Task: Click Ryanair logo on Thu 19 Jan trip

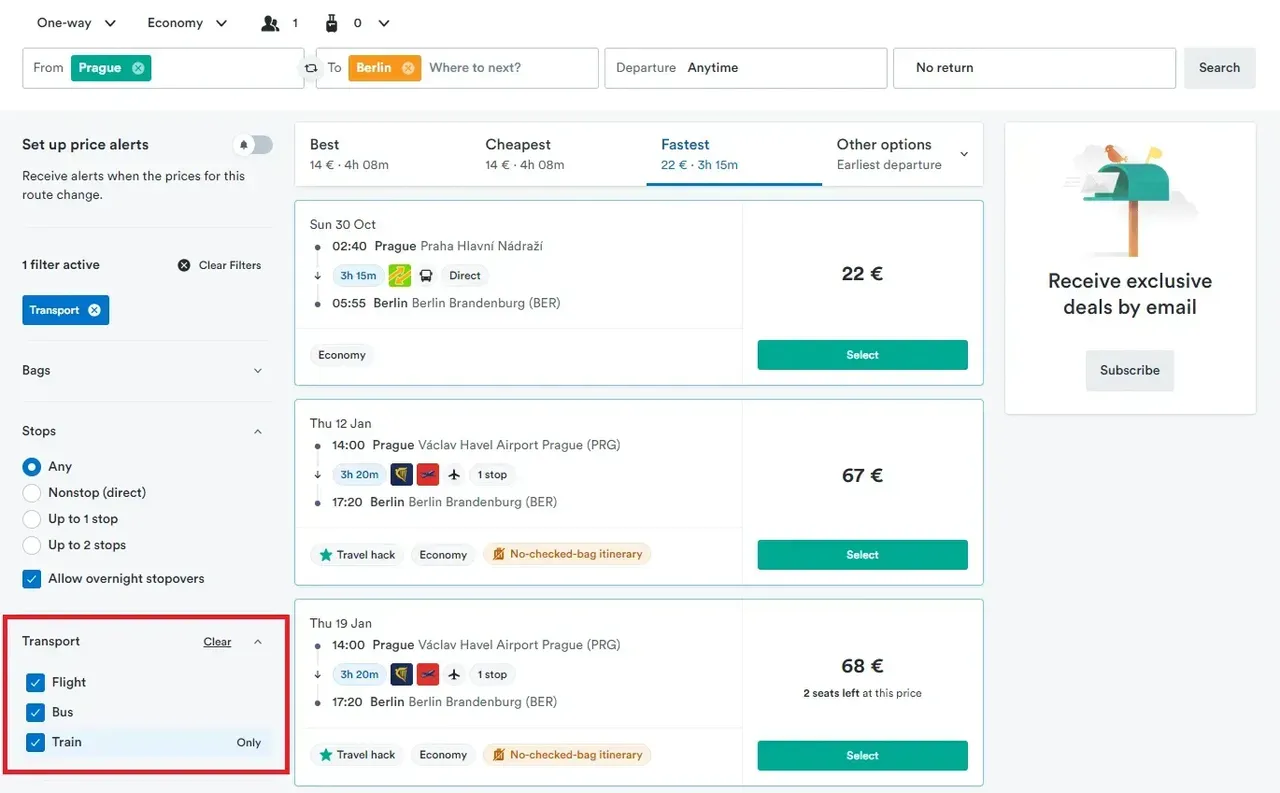Action: click(x=402, y=674)
